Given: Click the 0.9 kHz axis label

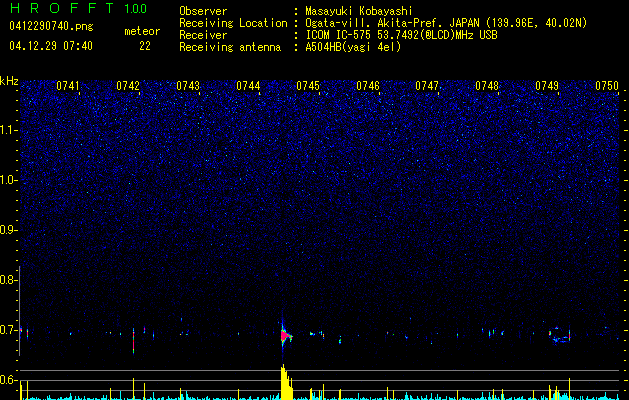Looking at the screenshot, I should click(x=8, y=230).
